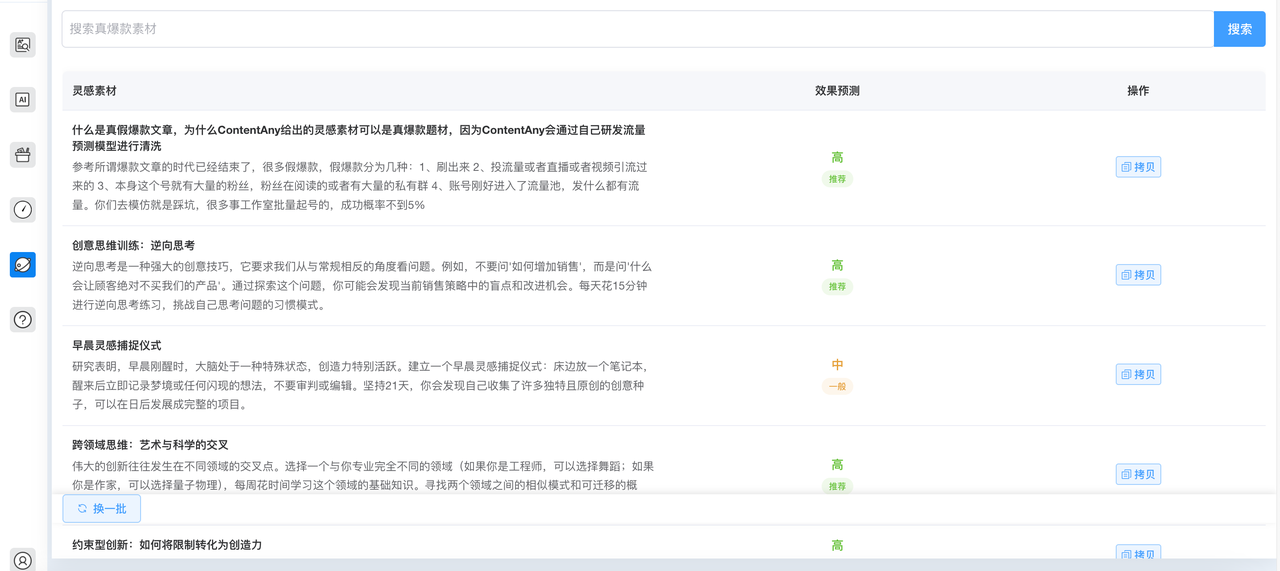Copy the 逆向思考 material with 拷贝
This screenshot has width=1280, height=571.
click(x=1138, y=275)
